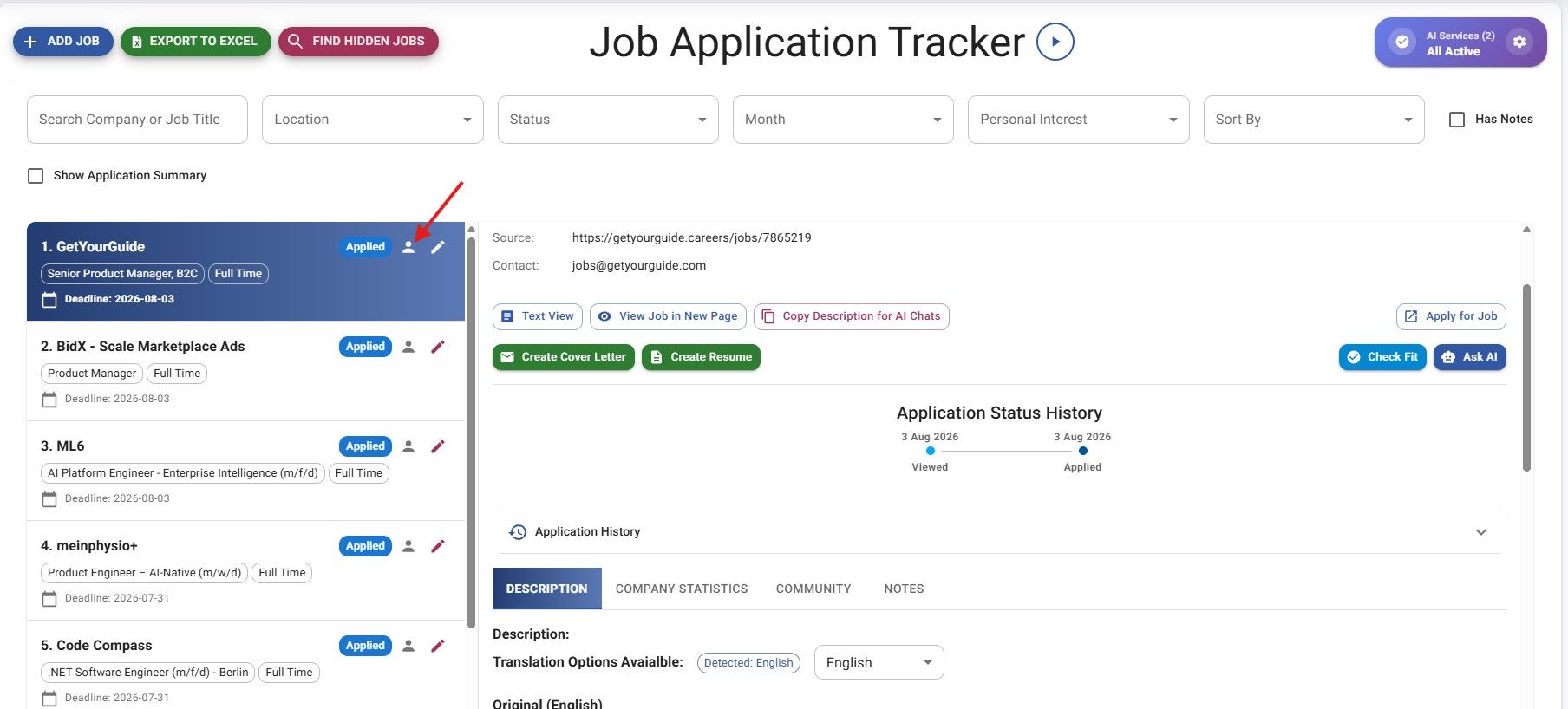
Task: Select the '5. Code Compass' job row
Action: click(x=246, y=666)
